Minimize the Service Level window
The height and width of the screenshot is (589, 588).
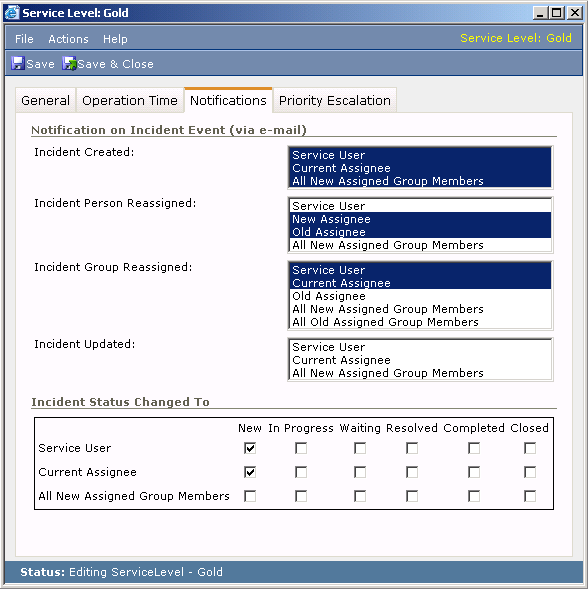[540, 13]
